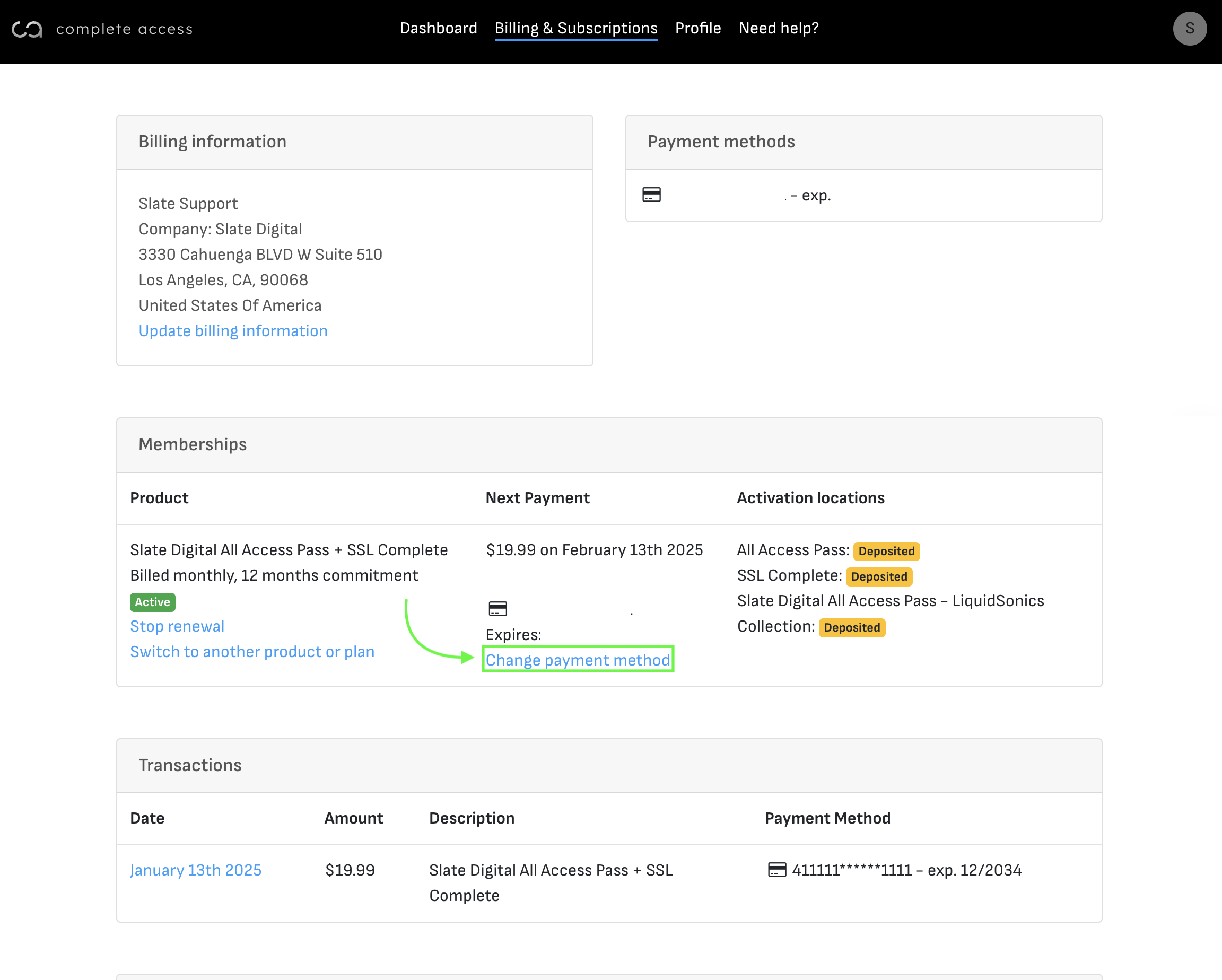1222x980 pixels.
Task: Open Billing & Subscriptions tab
Action: point(576,28)
